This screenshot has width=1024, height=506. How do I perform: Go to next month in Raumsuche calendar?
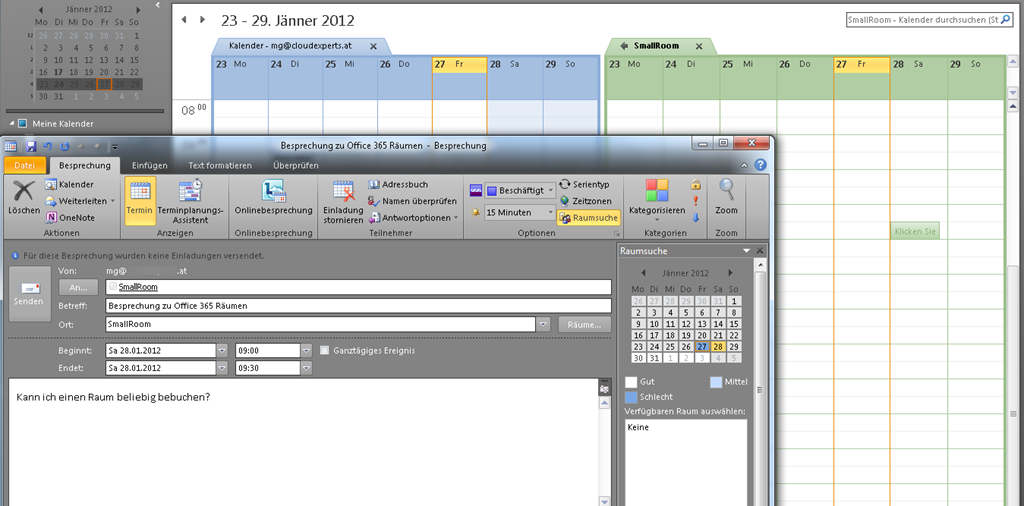(729, 273)
